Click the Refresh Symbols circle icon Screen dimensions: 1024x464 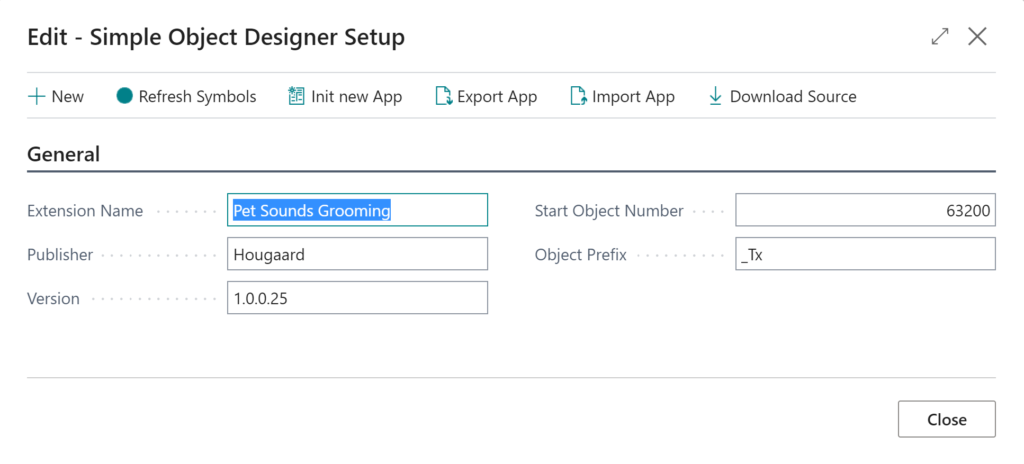[x=125, y=96]
